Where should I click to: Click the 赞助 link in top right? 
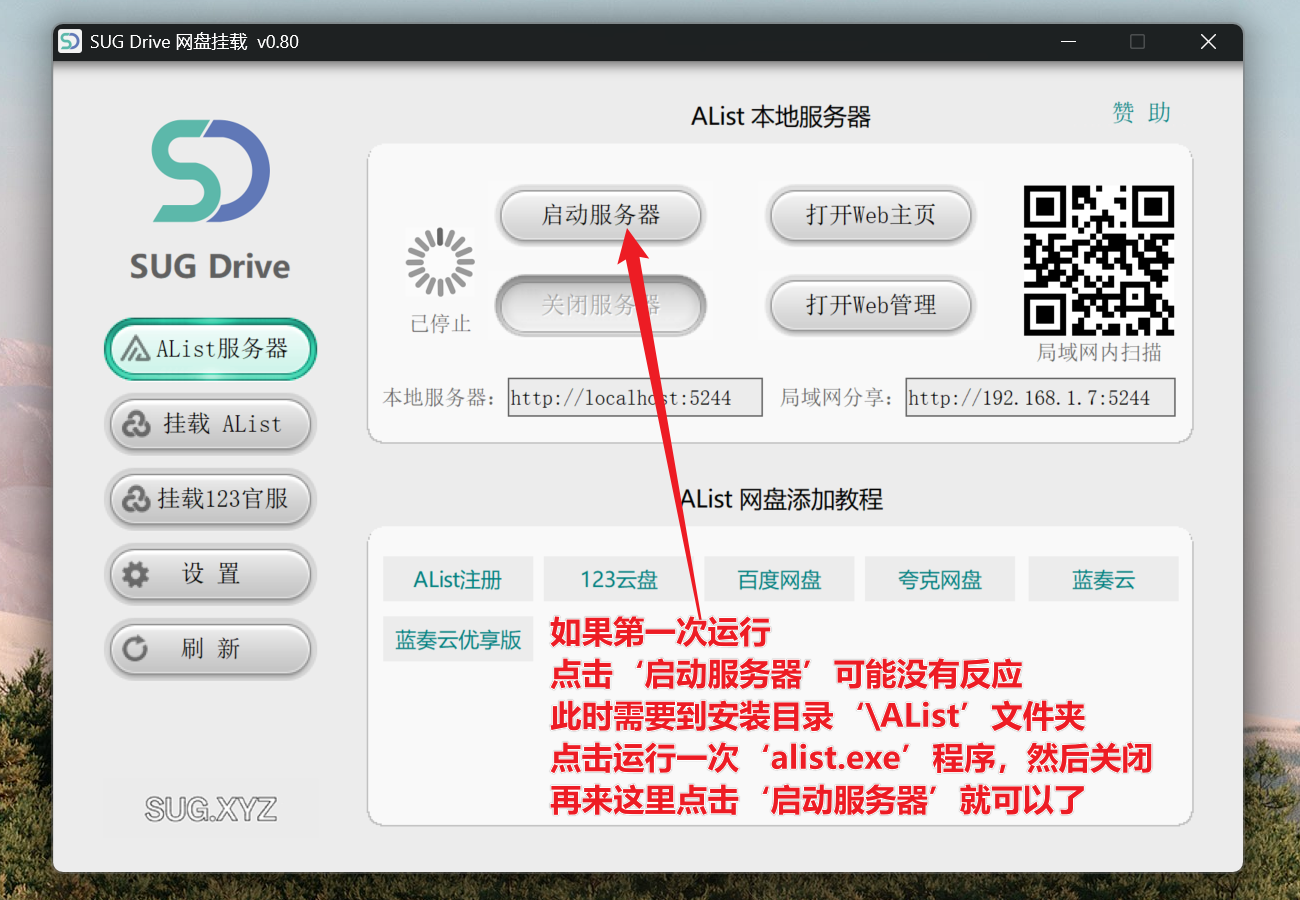[x=1140, y=113]
